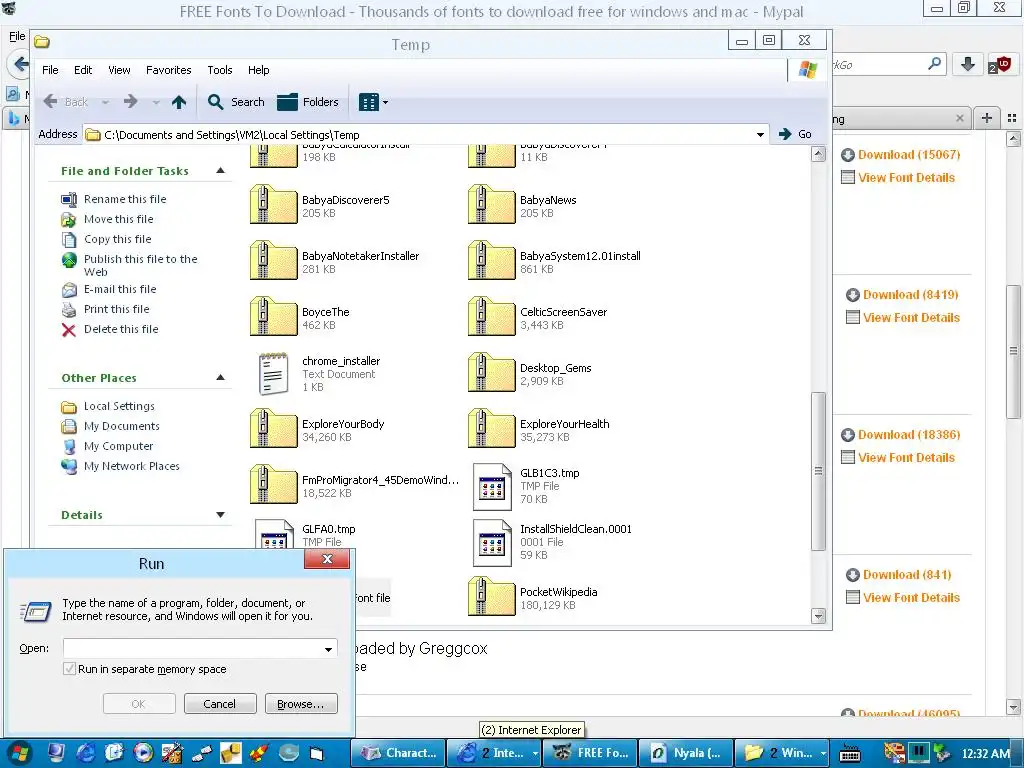This screenshot has height=768, width=1024.
Task: Go up one folder level
Action: (179, 102)
